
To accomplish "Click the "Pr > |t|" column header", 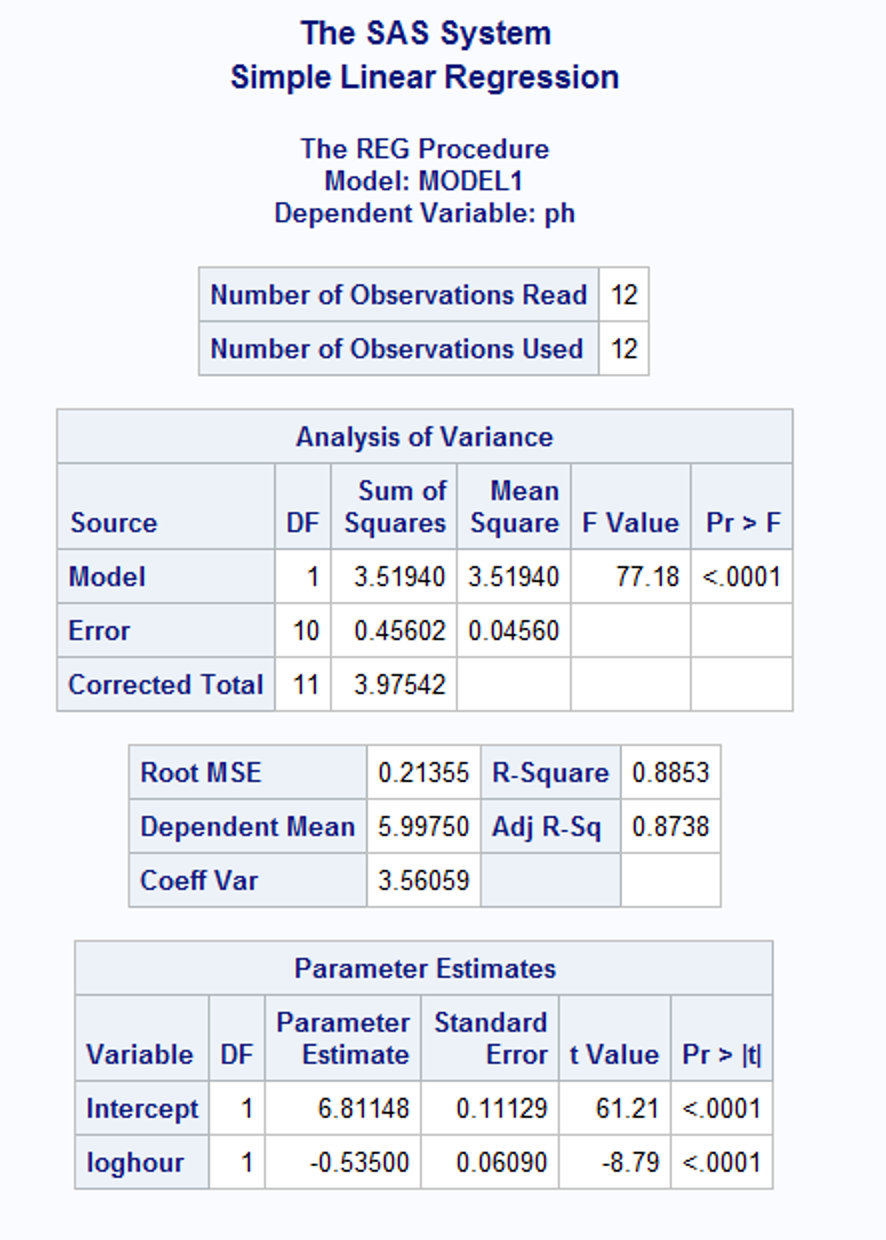I will 722,1055.
